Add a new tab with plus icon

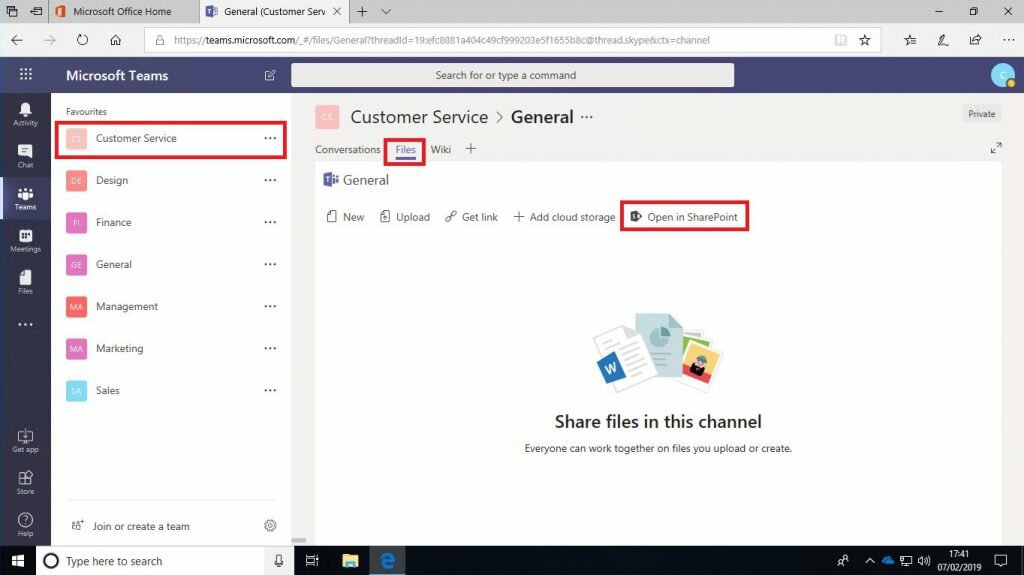coord(470,149)
